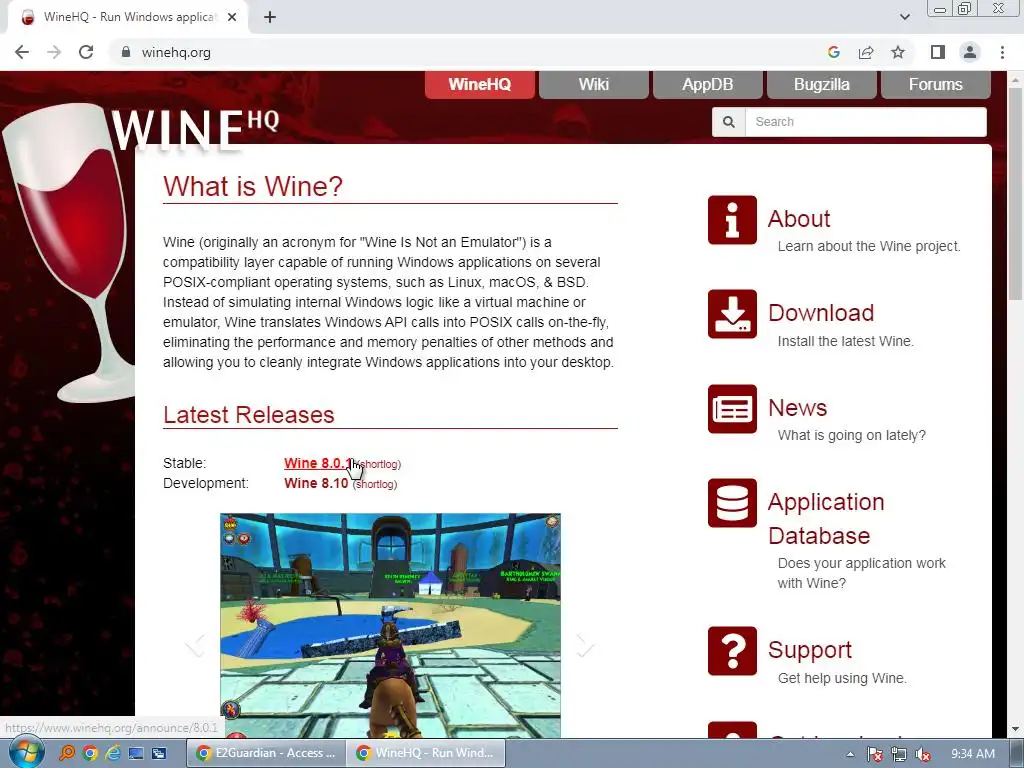Click the share page icon
Image resolution: width=1024 pixels, height=768 pixels.
(866, 52)
